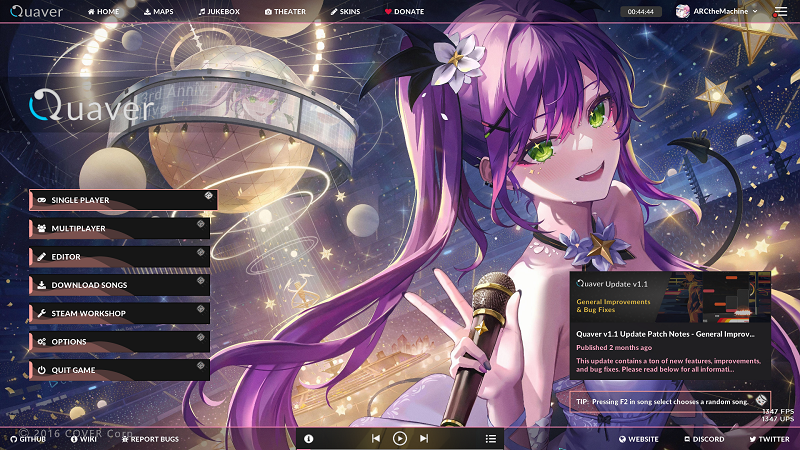The image size is (800, 450).
Task: Go to the Theater section
Action: 285,11
